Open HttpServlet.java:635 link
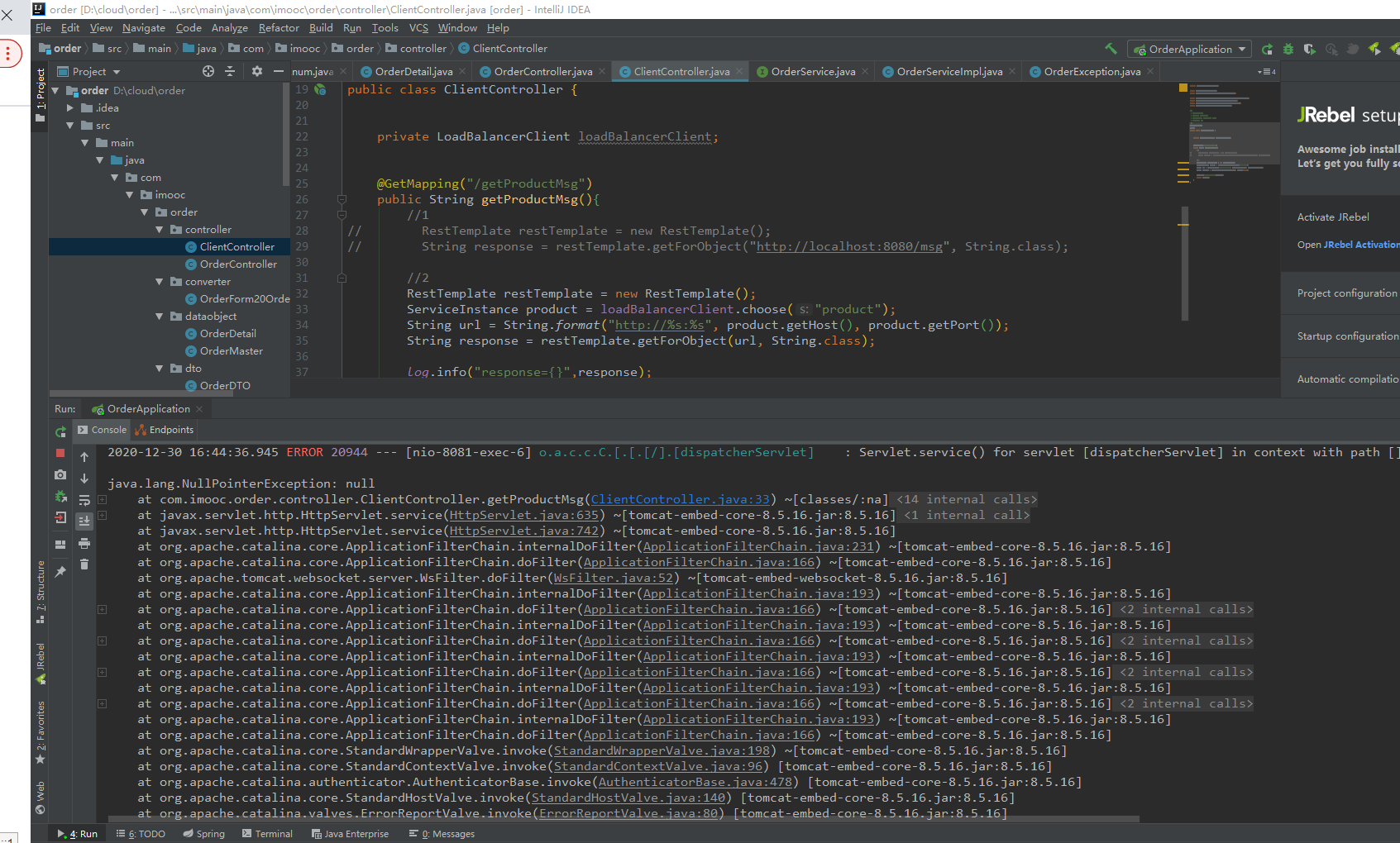The image size is (1400, 843). (x=524, y=515)
